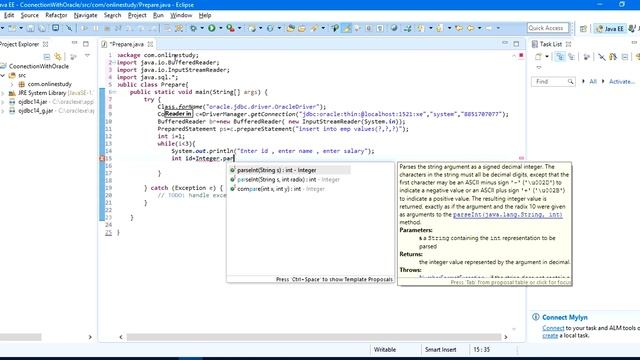Screen dimensions: 640x360
Task: Click the Save toolbar icon
Action: [31, 28]
